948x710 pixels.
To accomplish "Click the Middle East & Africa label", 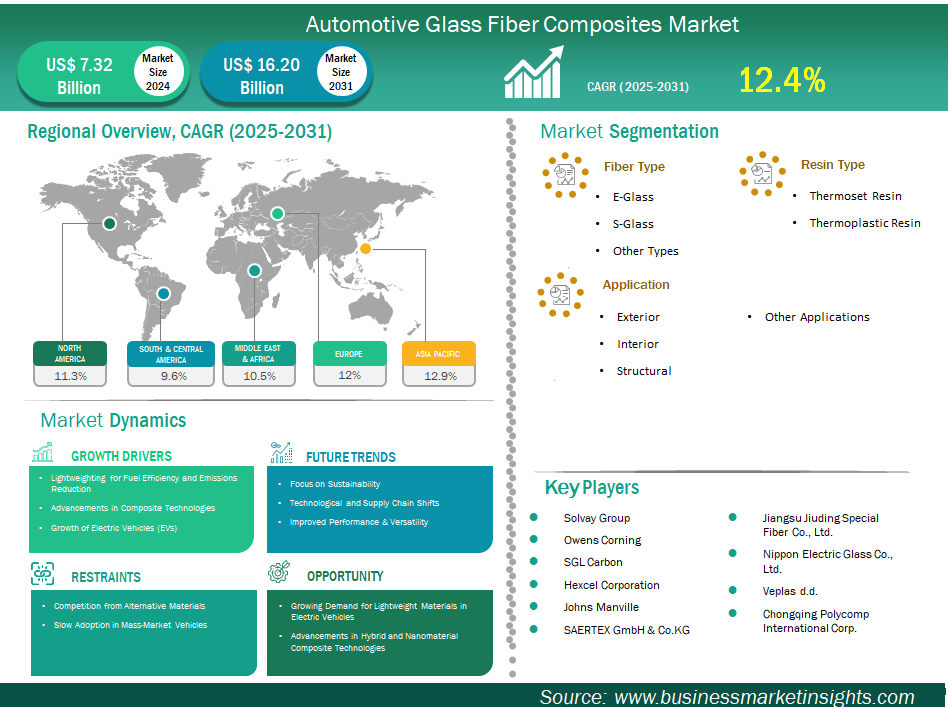I will point(258,354).
